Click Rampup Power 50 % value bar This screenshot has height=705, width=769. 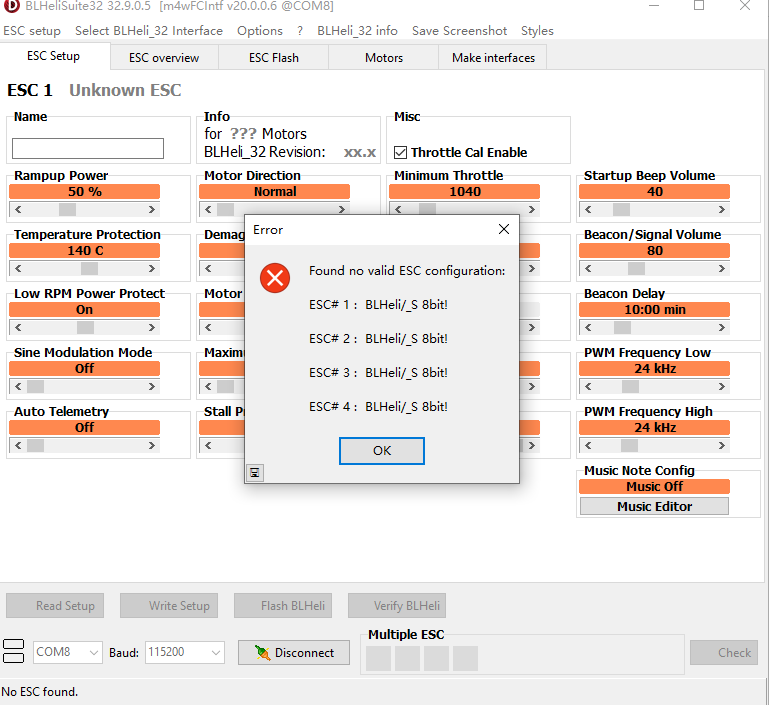point(84,191)
